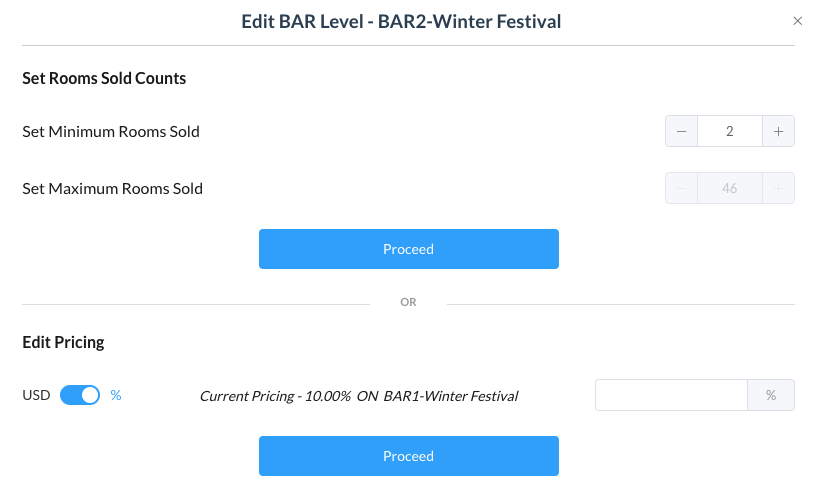Proceed with the rooms sold counts

pos(408,249)
